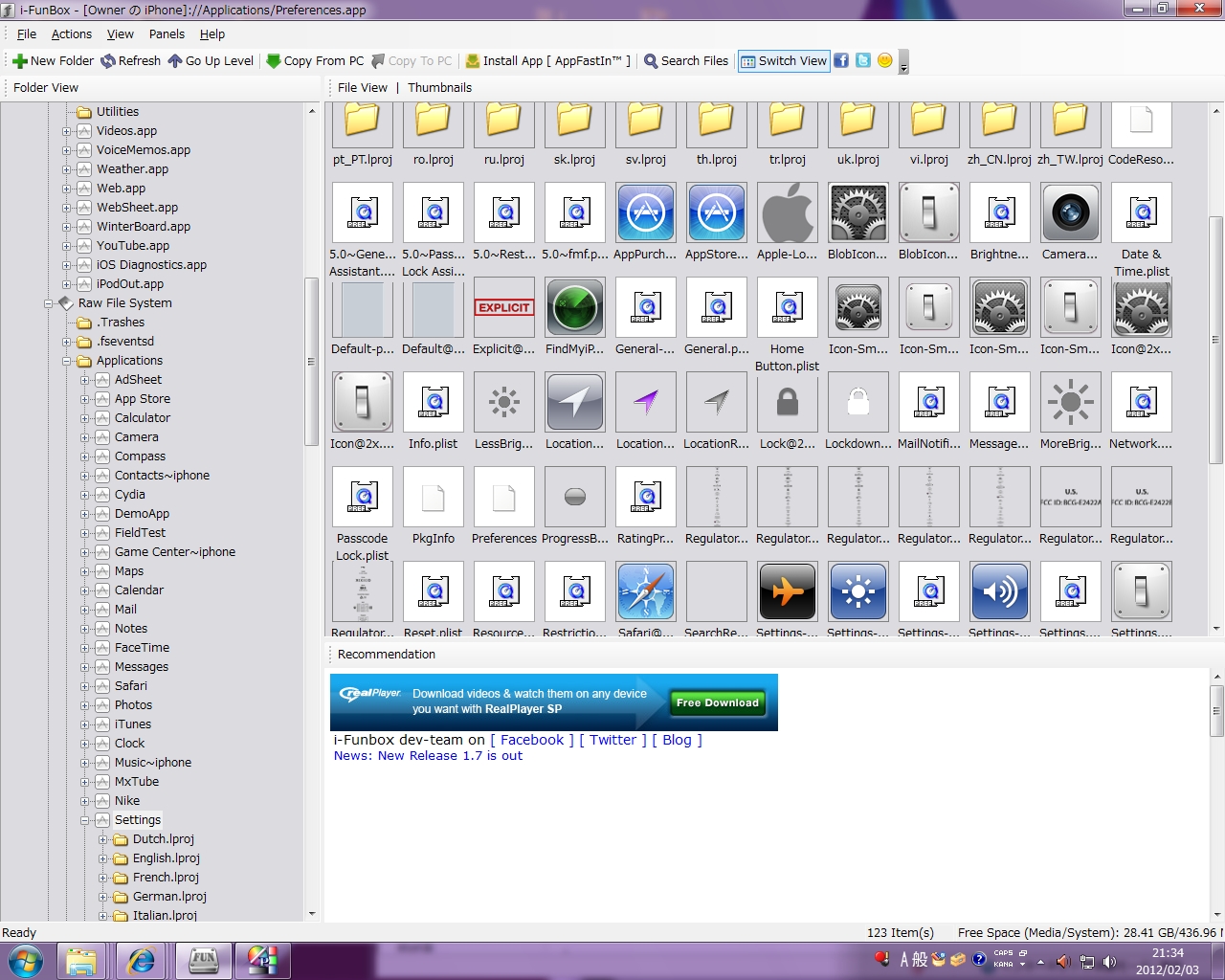
Task: Open the Facebook link in Recommendation
Action: (532, 740)
